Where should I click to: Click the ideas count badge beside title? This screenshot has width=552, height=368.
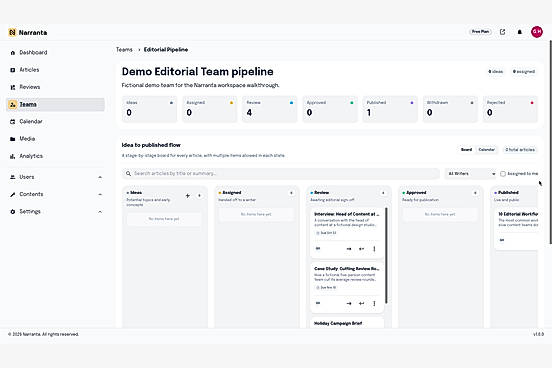495,71
